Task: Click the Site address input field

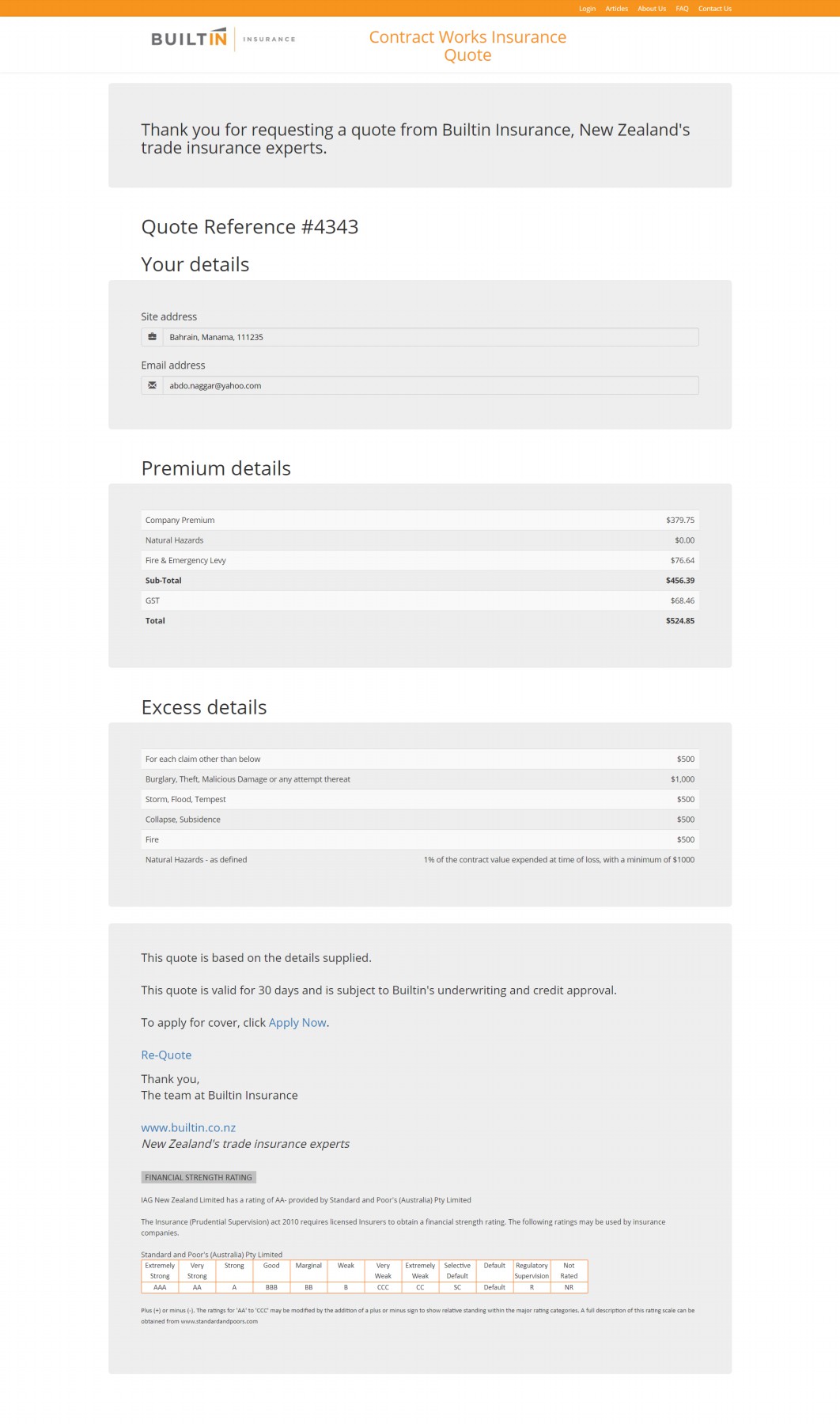Action: click(x=430, y=337)
